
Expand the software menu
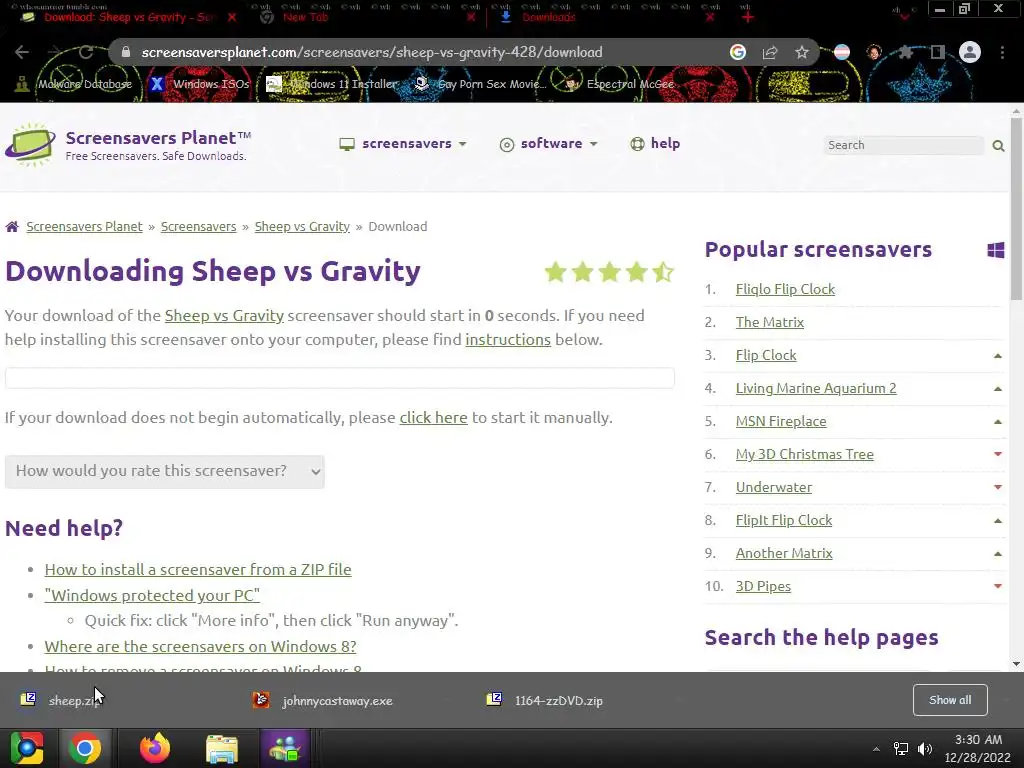coord(549,144)
